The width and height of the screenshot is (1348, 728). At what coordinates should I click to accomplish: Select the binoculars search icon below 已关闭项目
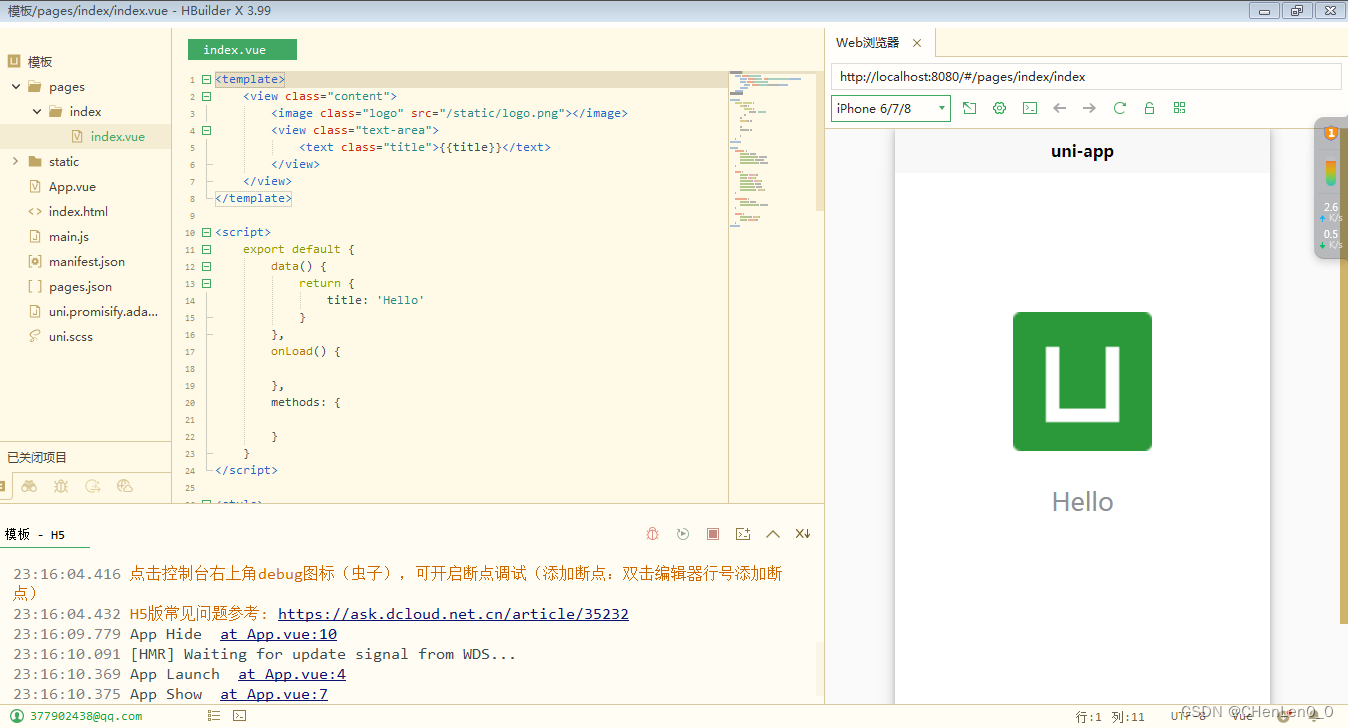point(29,485)
